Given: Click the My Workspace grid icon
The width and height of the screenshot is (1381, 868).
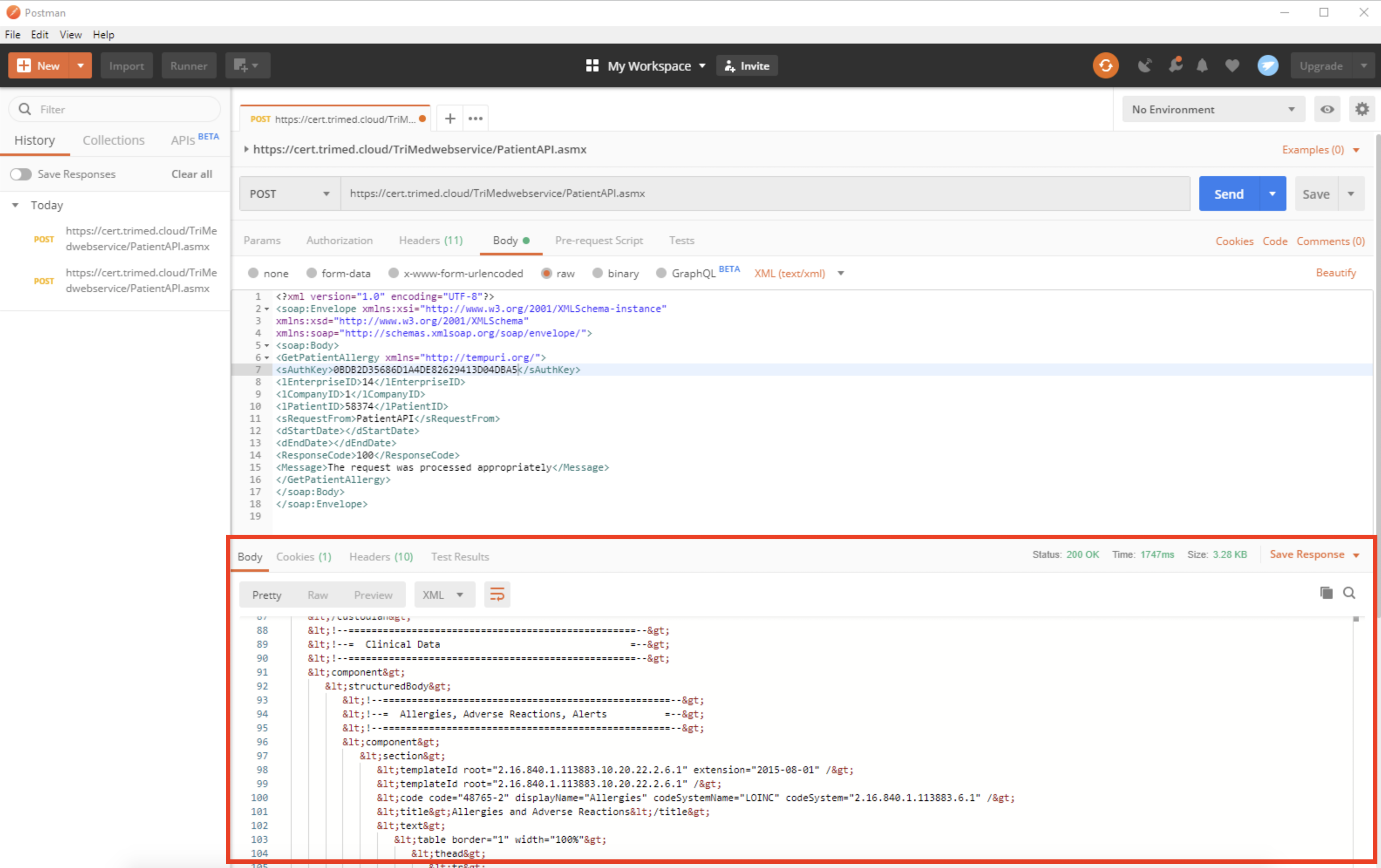Looking at the screenshot, I should (592, 66).
